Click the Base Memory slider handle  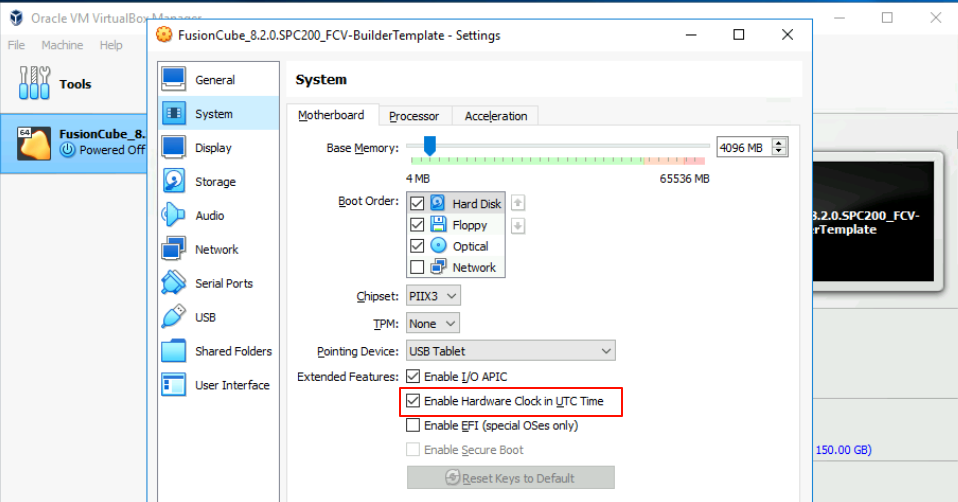[429, 146]
